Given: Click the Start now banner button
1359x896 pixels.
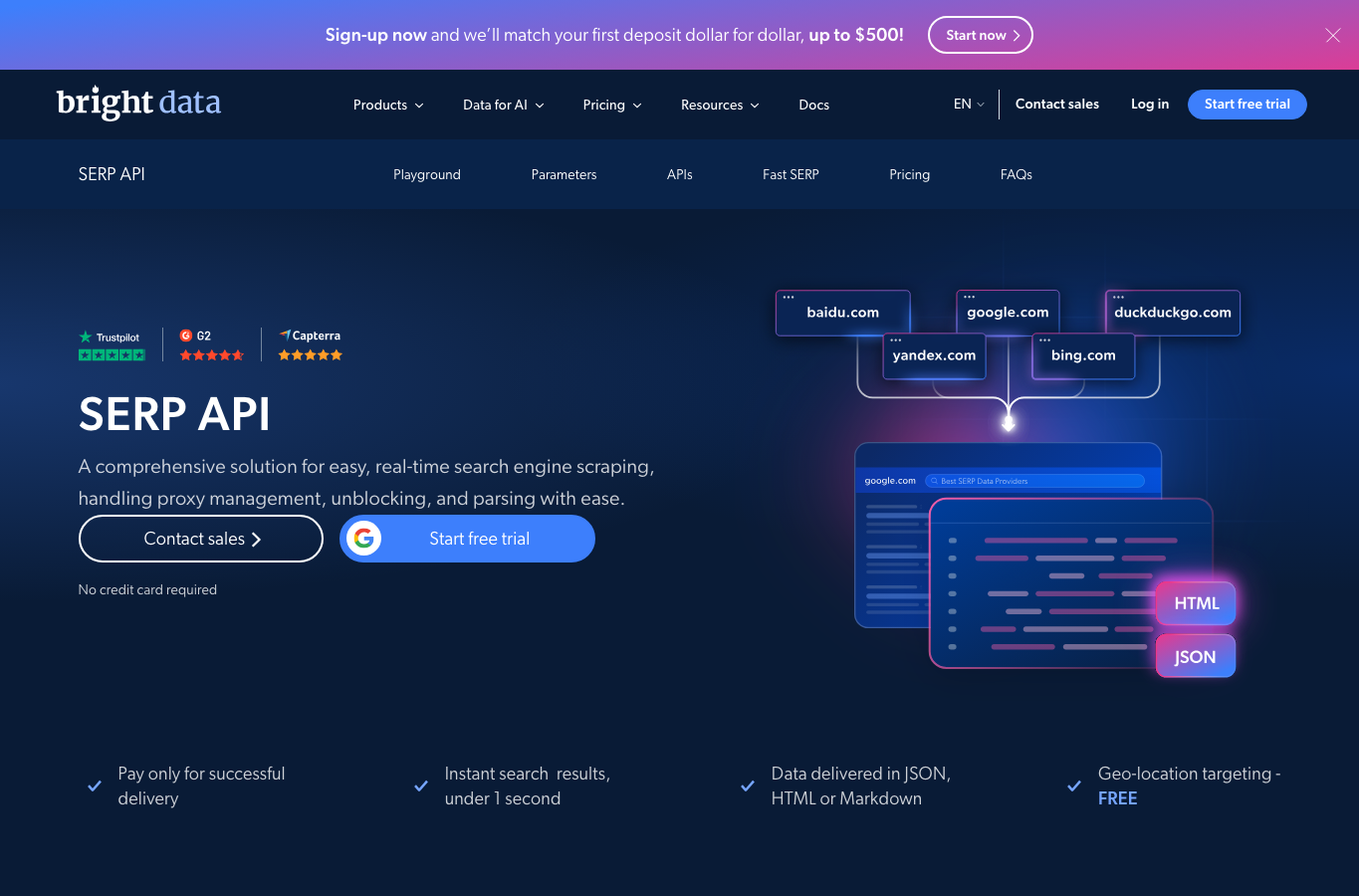Looking at the screenshot, I should [x=981, y=35].
